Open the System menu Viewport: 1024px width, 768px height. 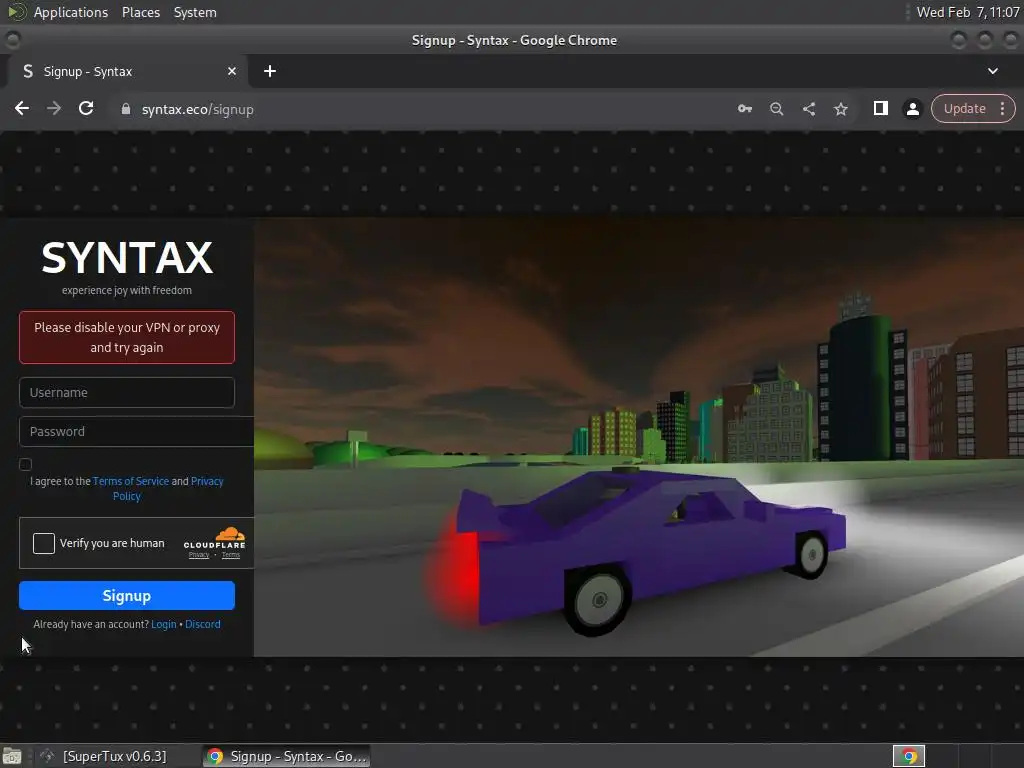[195, 12]
